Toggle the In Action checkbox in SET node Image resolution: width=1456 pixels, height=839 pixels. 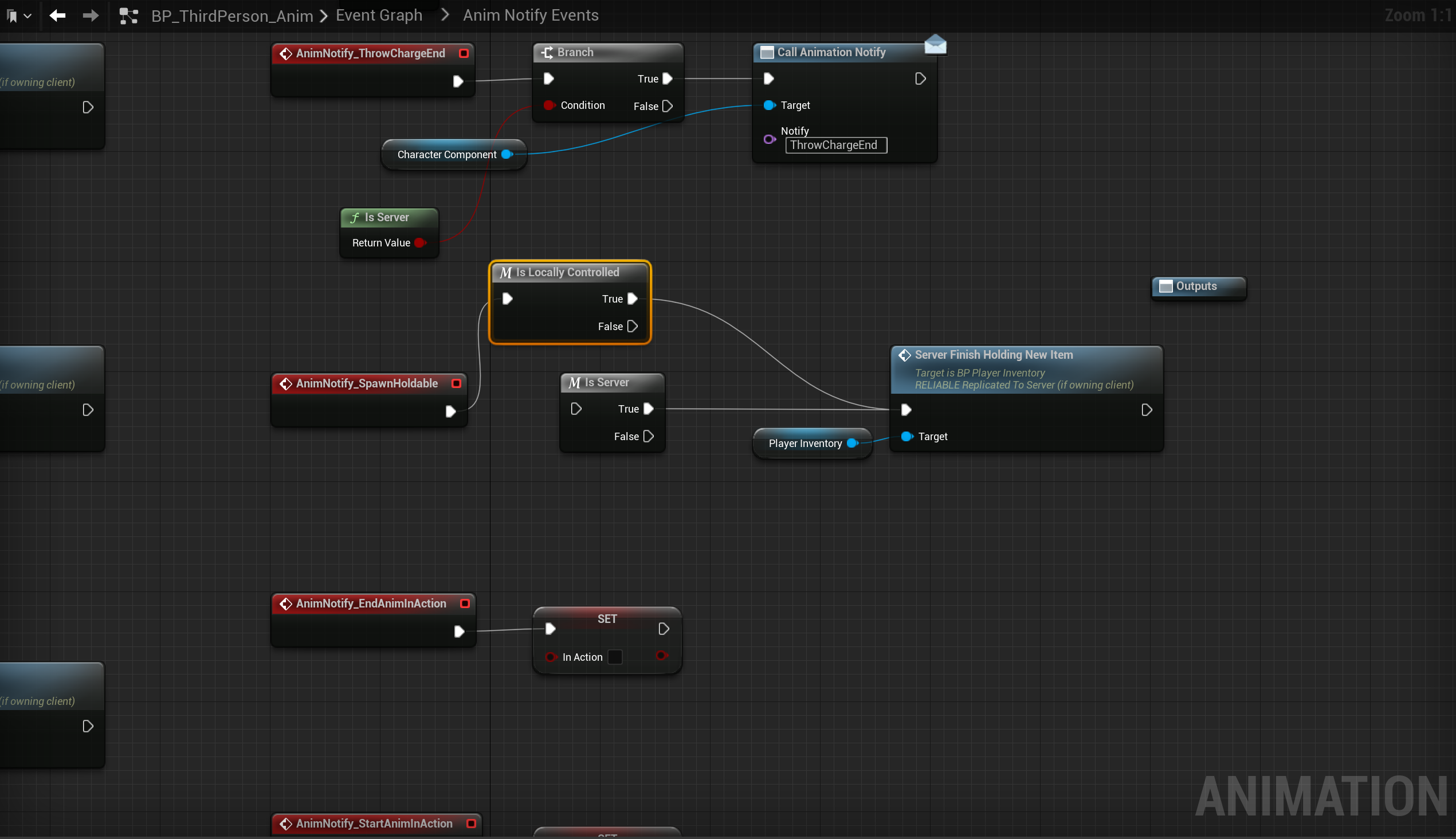615,657
